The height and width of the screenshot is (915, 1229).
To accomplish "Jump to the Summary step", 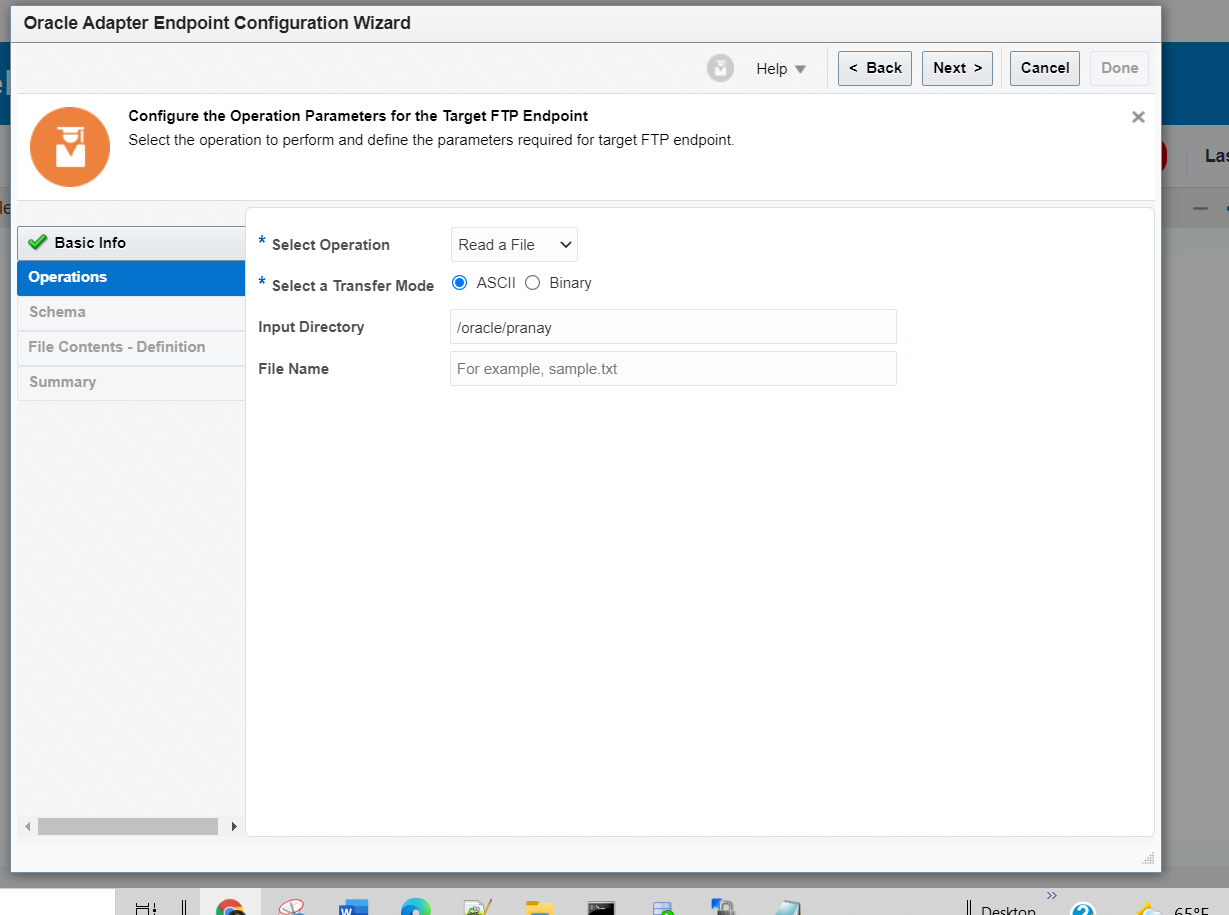I will [131, 383].
